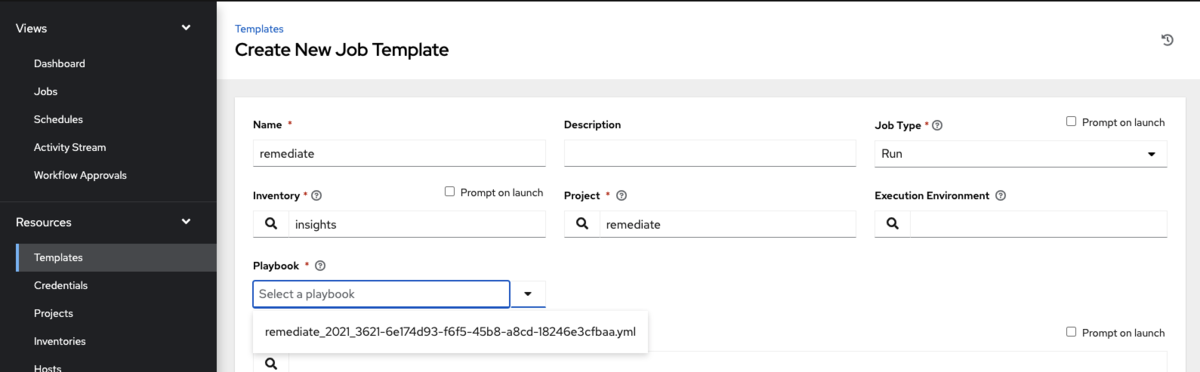The height and width of the screenshot is (372, 1200).
Task: Collapse the Resources sidebar section
Action: click(x=186, y=222)
